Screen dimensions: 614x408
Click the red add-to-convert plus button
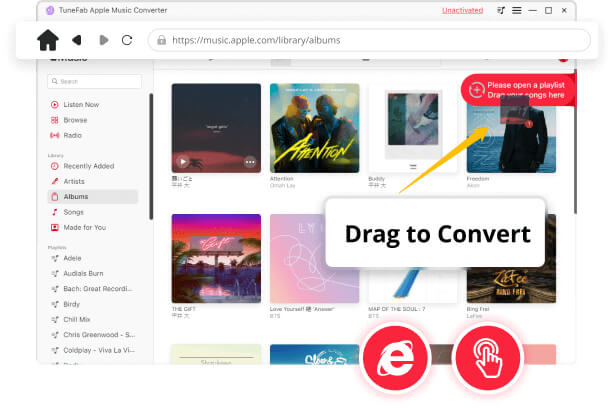click(477, 90)
